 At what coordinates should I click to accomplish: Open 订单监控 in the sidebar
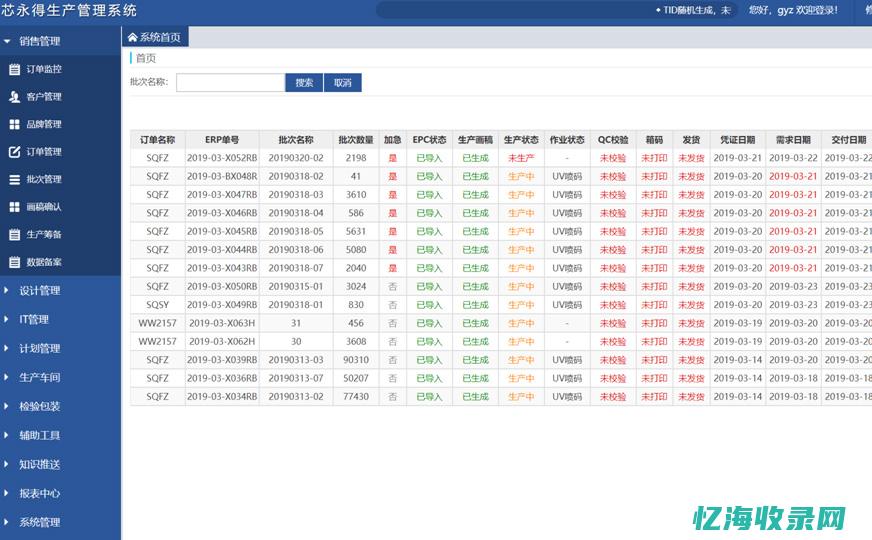tap(43, 69)
